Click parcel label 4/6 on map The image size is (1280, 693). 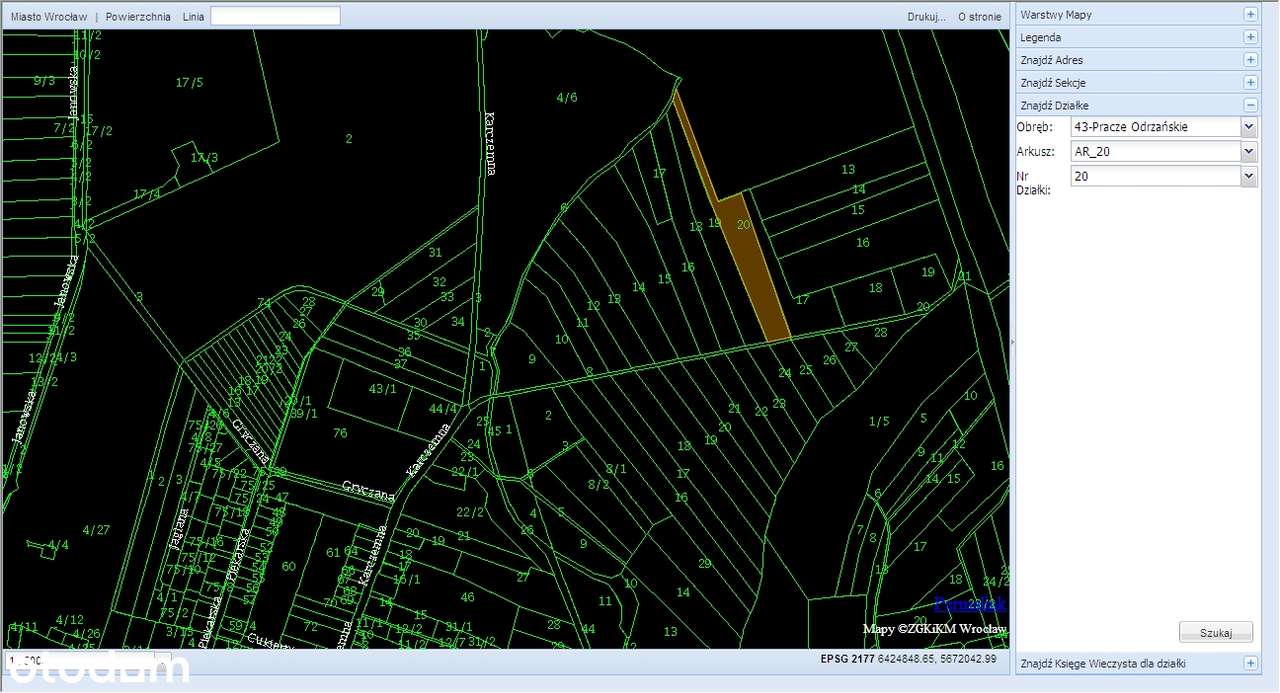(567, 97)
